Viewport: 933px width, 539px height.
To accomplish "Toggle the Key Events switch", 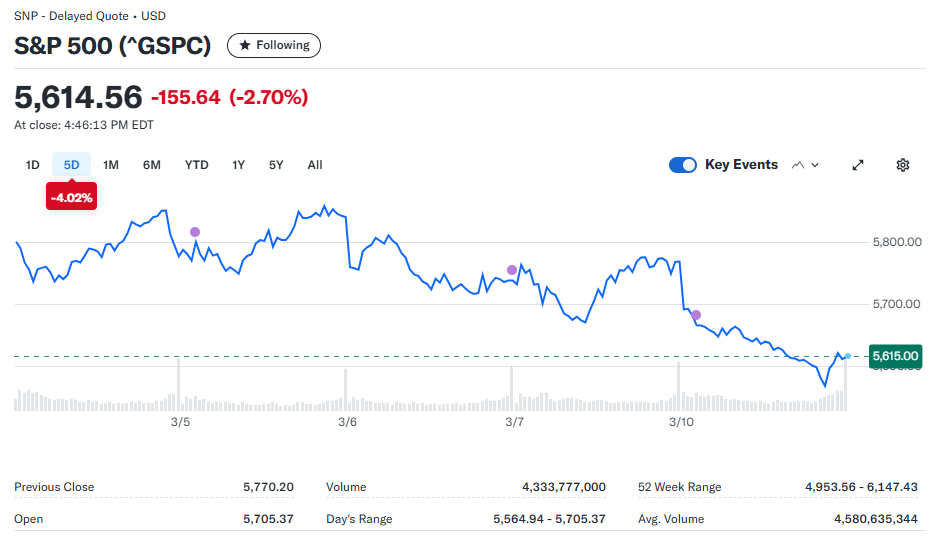I will pos(682,165).
